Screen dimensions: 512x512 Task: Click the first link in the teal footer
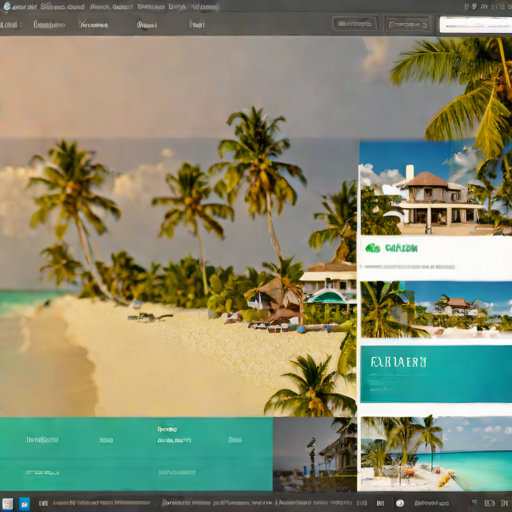(42, 440)
